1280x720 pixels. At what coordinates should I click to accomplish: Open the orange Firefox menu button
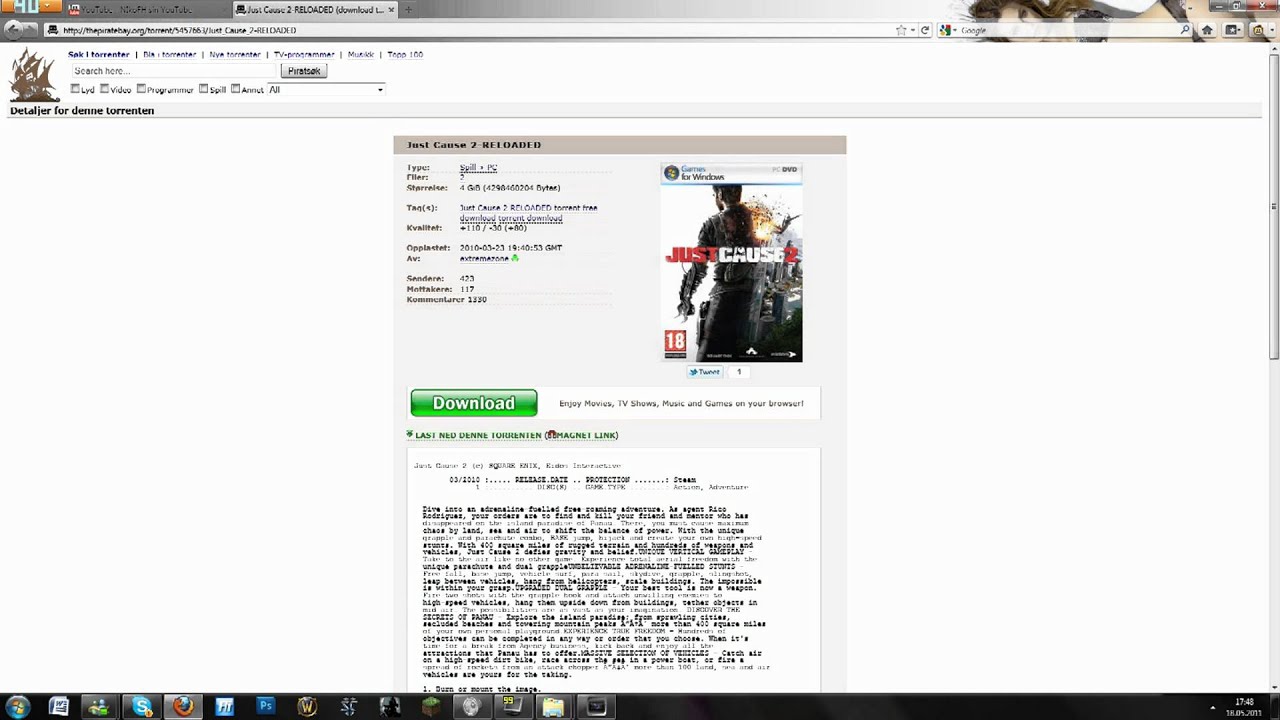[x=32, y=8]
